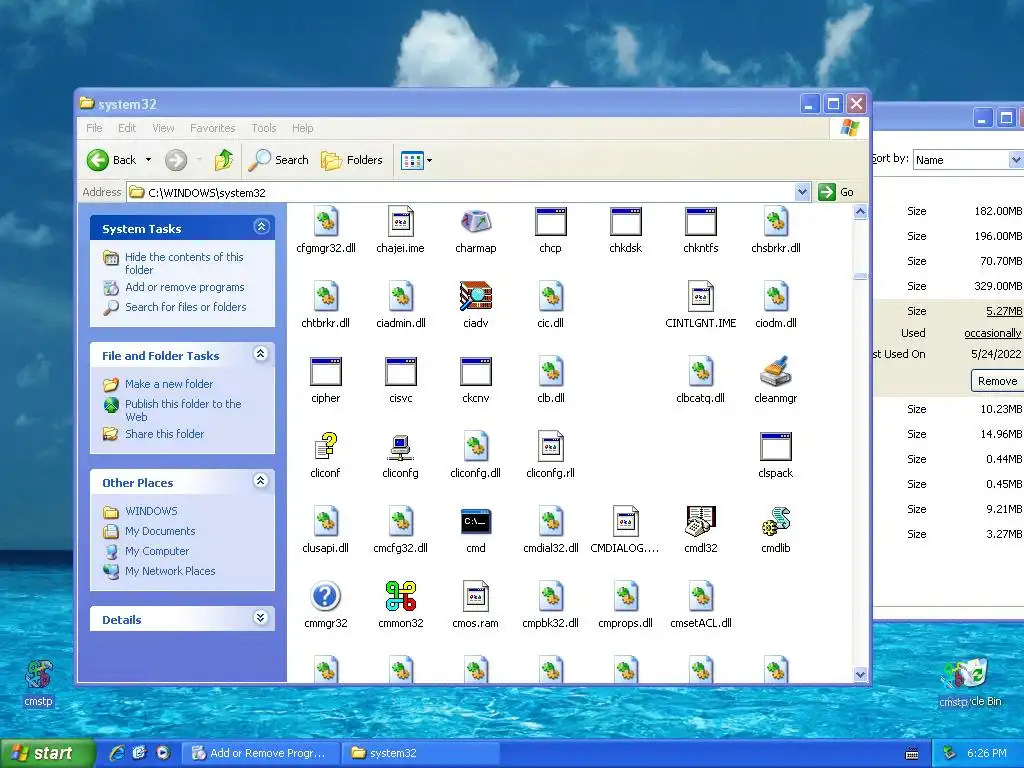The width and height of the screenshot is (1024, 768).
Task: Select the clspack program icon
Action: 776,447
